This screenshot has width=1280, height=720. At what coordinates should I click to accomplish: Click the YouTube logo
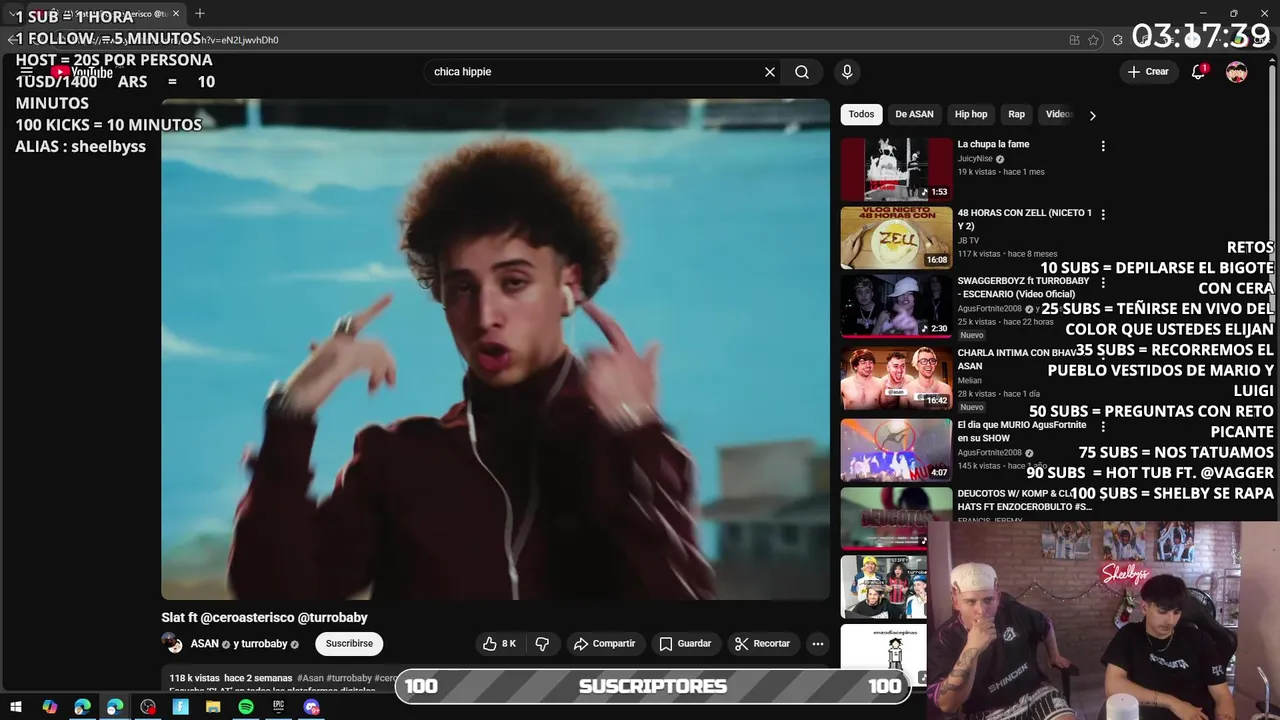click(x=82, y=72)
